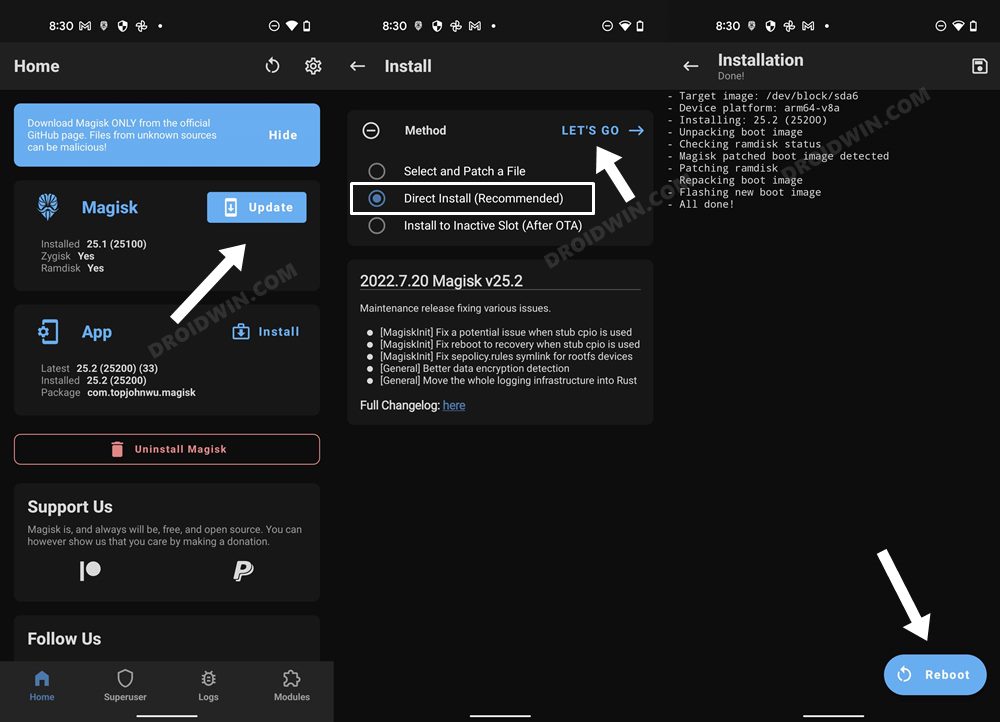The width and height of the screenshot is (1000, 722).
Task: Tap the Magisk logo icon
Action: coord(48,207)
